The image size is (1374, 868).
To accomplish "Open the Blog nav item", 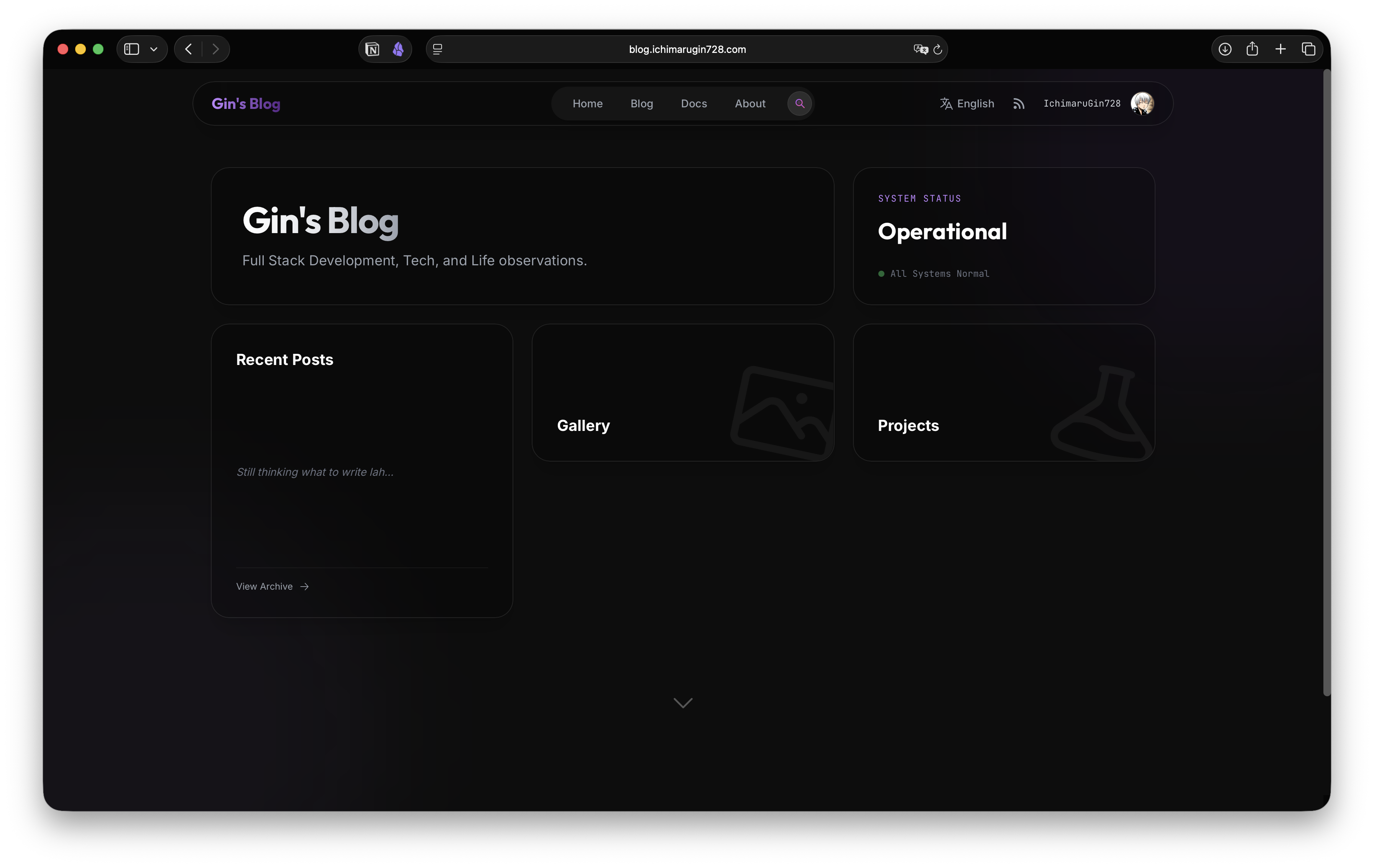I will [641, 103].
